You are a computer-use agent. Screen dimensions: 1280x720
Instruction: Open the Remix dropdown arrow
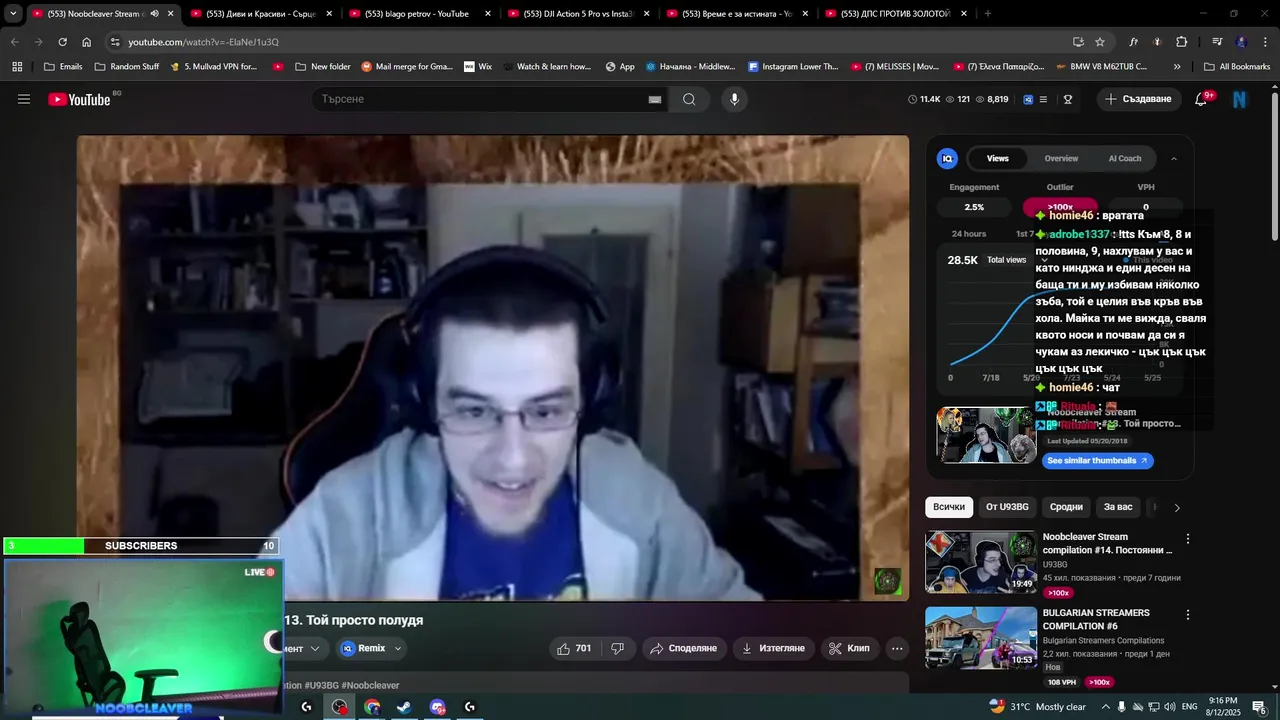[398, 648]
